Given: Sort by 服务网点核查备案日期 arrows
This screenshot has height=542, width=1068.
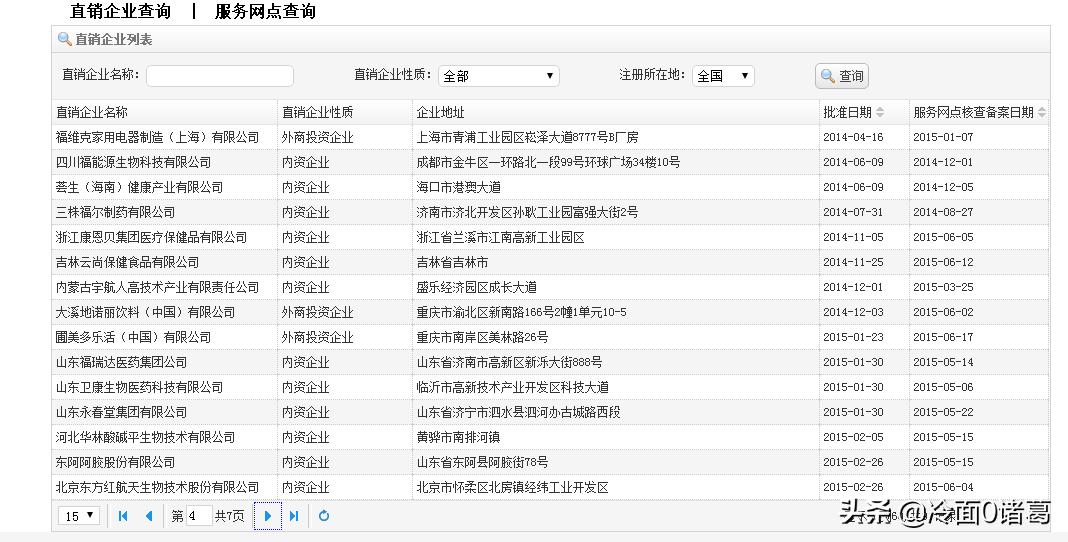Looking at the screenshot, I should (x=1043, y=112).
